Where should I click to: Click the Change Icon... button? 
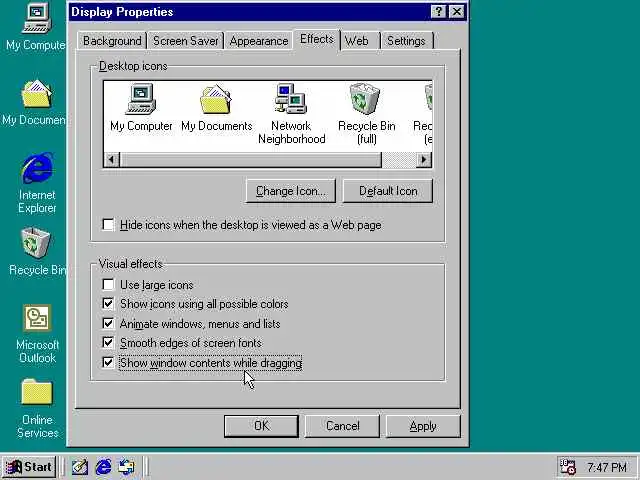click(291, 191)
